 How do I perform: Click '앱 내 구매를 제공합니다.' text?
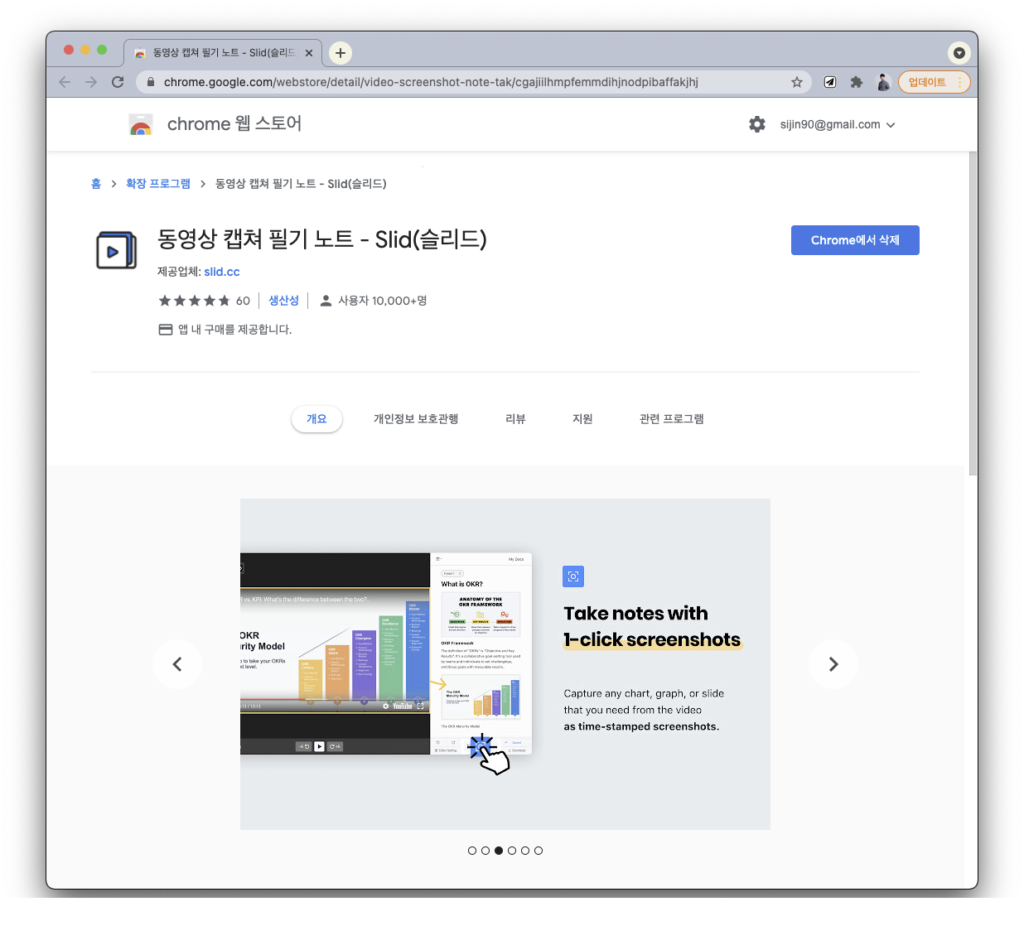pos(235,330)
